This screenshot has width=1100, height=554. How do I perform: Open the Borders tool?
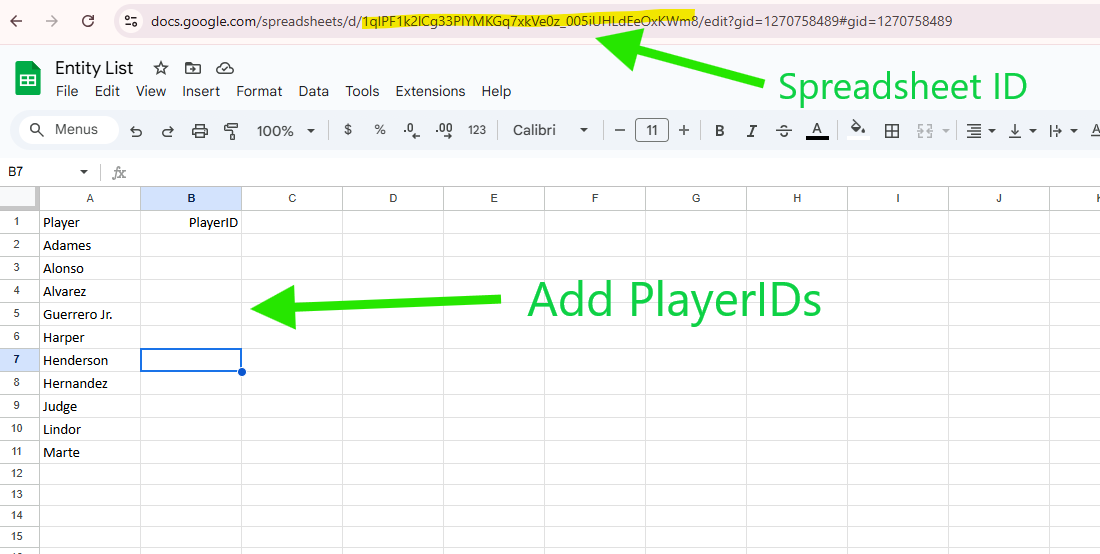[x=892, y=131]
